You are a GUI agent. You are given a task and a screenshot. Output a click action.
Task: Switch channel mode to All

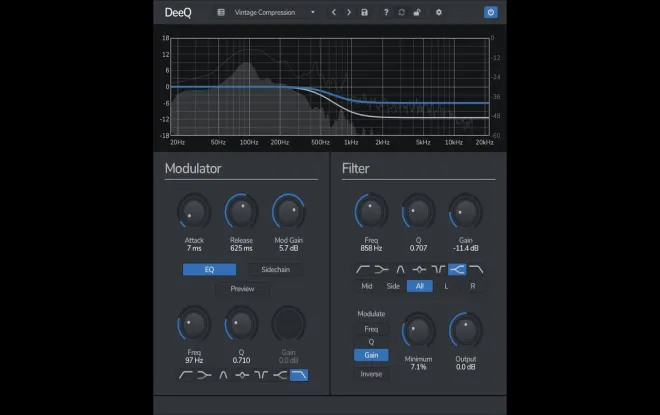[x=420, y=286]
